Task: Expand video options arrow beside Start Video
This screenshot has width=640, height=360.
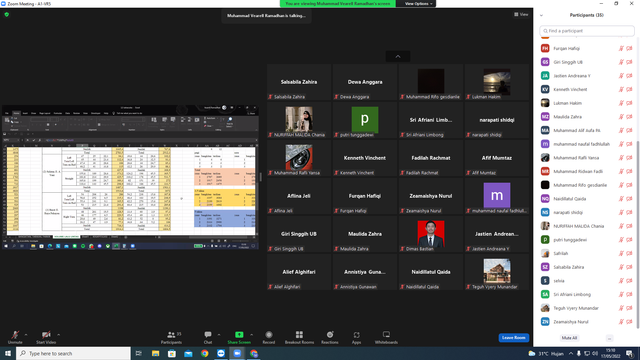Action: point(58,335)
